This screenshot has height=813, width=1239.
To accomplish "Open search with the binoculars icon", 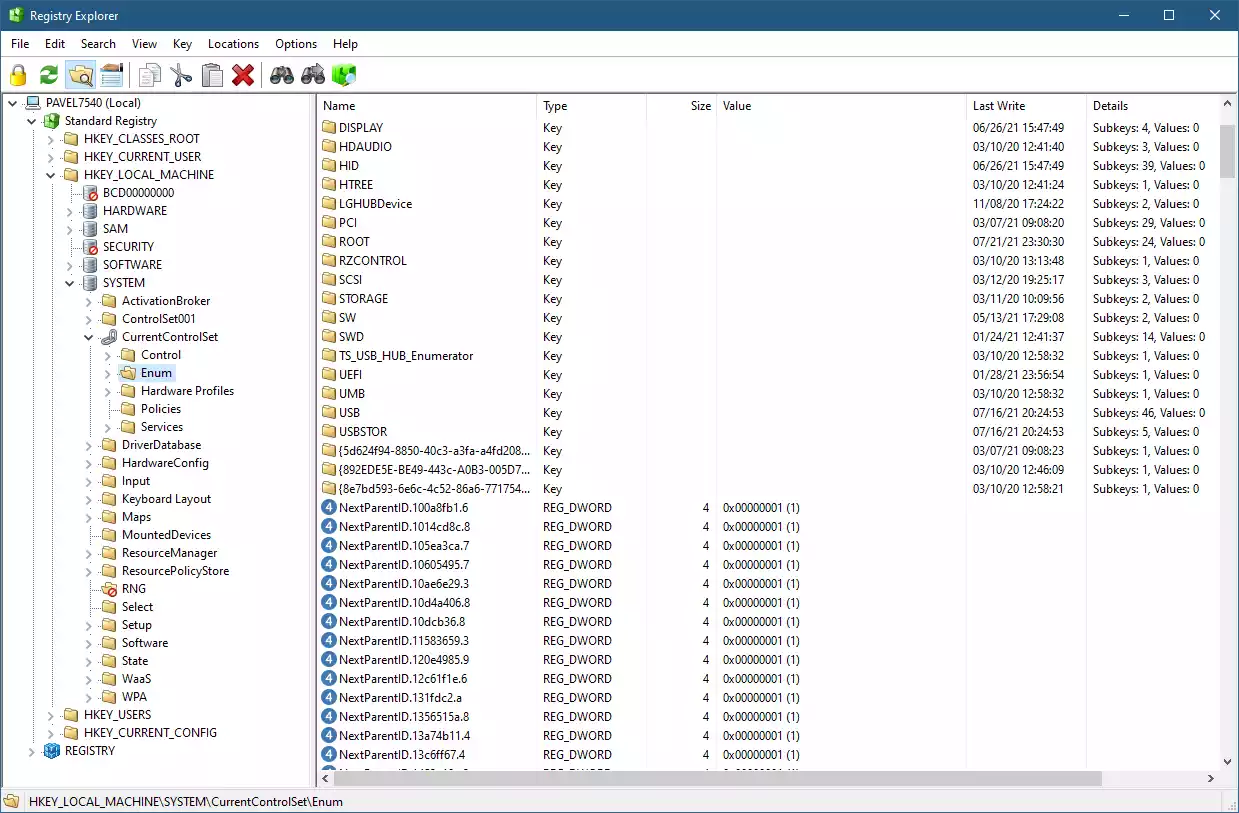I will click(x=282, y=75).
